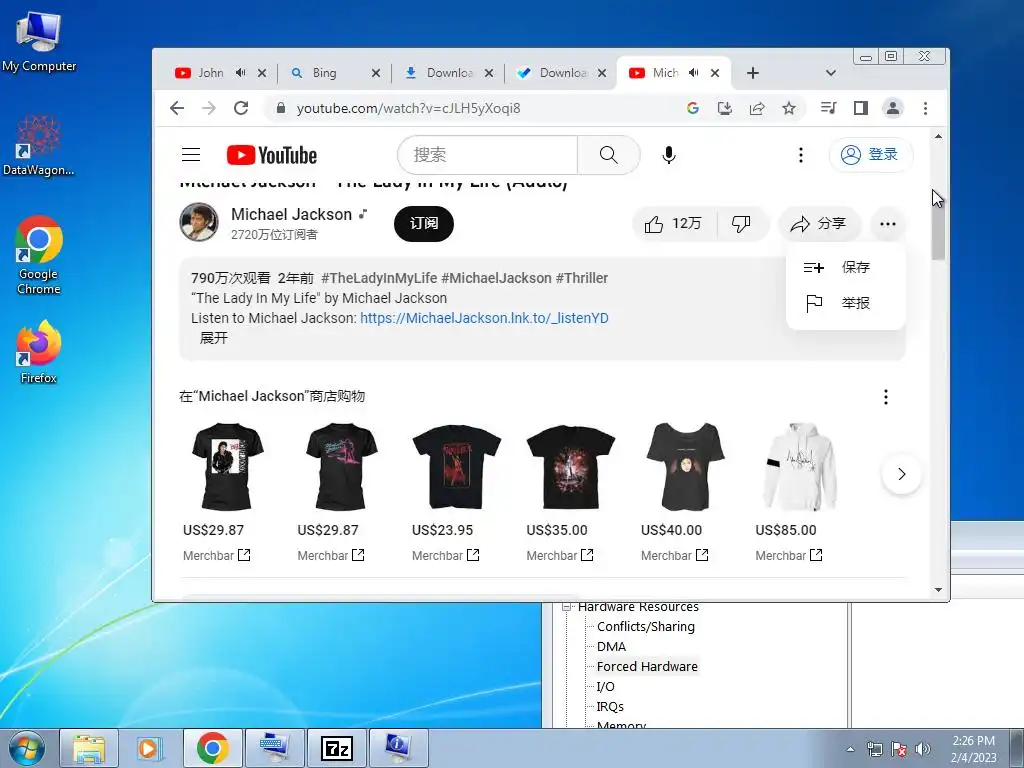Bookmark this page with the star icon

[789, 108]
